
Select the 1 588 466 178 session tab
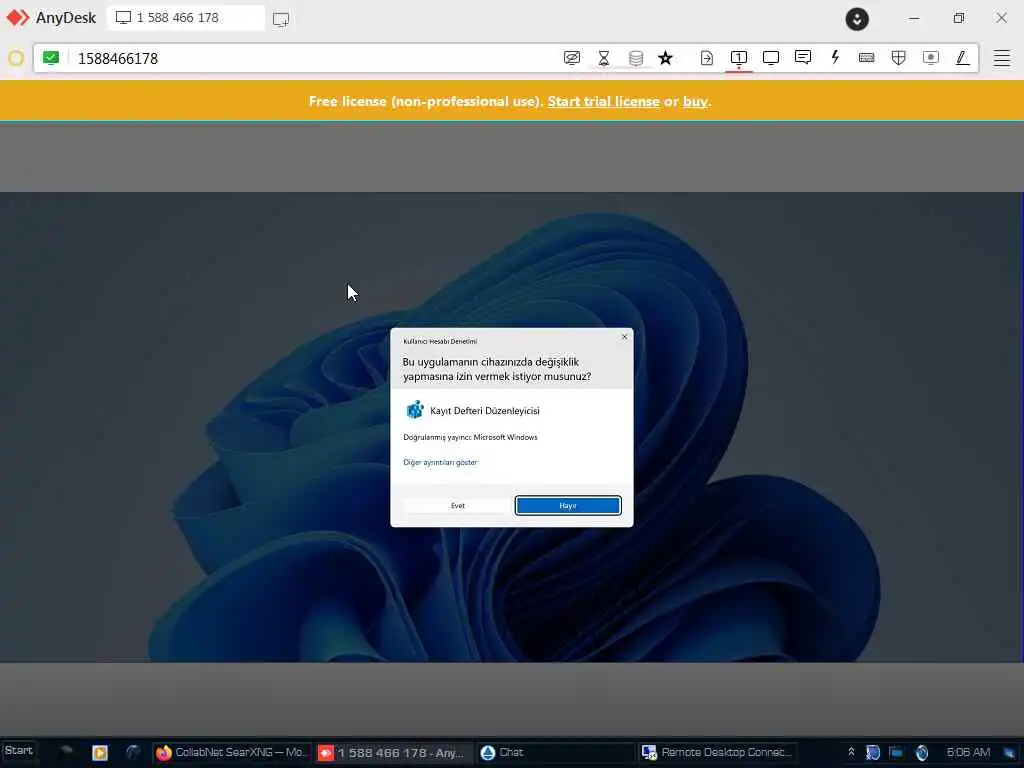point(186,18)
